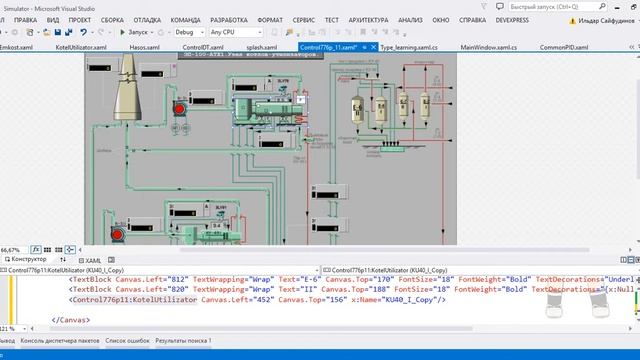Switch to KotelUtilizator.xaml tab
The height and width of the screenshot is (360, 640).
click(81, 47)
